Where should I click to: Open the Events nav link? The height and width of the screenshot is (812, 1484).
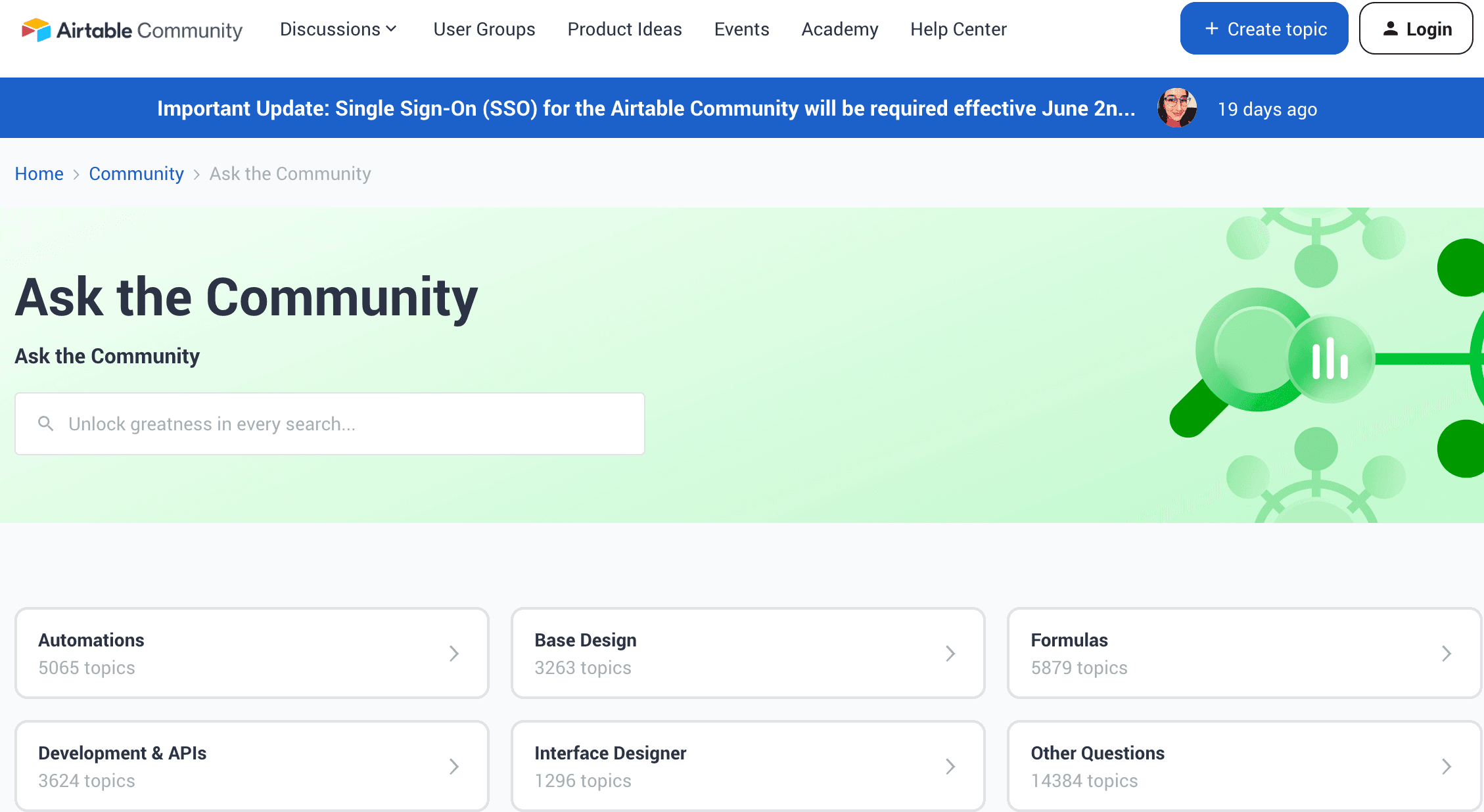tap(741, 30)
